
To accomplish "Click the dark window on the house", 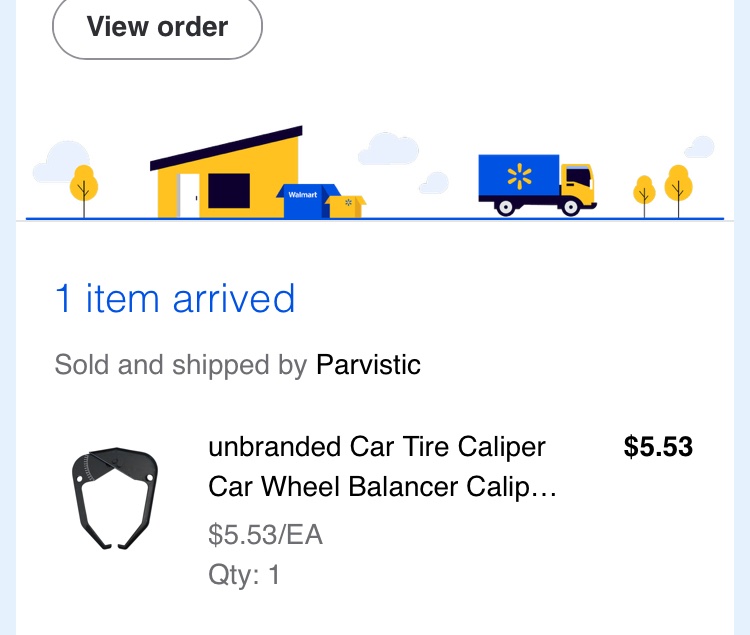I will (x=229, y=190).
